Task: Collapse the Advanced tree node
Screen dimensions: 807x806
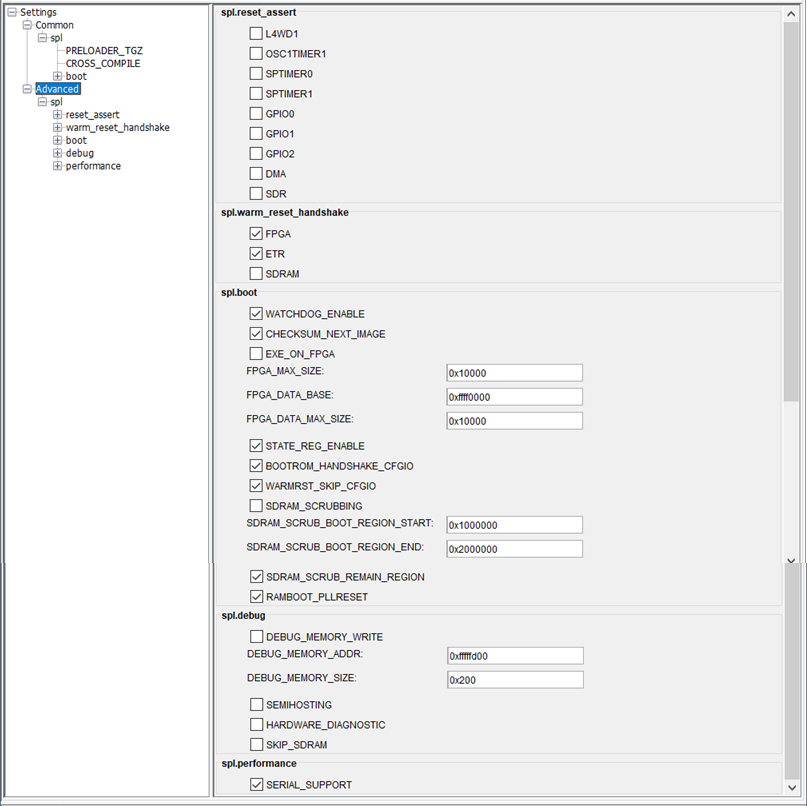Action: click(27, 89)
